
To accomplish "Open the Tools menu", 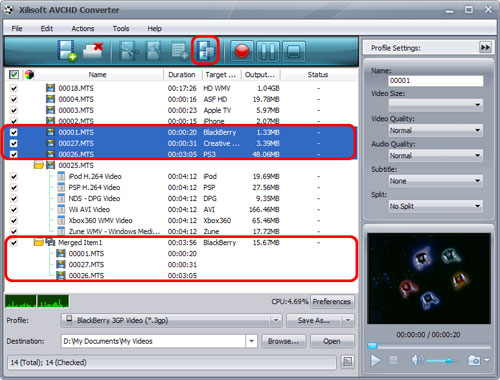I will coord(121,28).
